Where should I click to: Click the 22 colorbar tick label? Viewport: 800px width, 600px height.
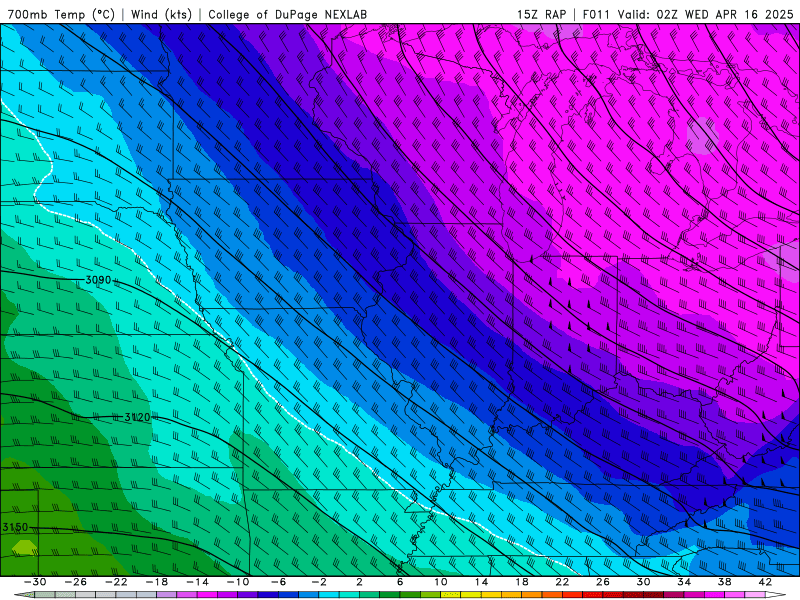point(562,582)
